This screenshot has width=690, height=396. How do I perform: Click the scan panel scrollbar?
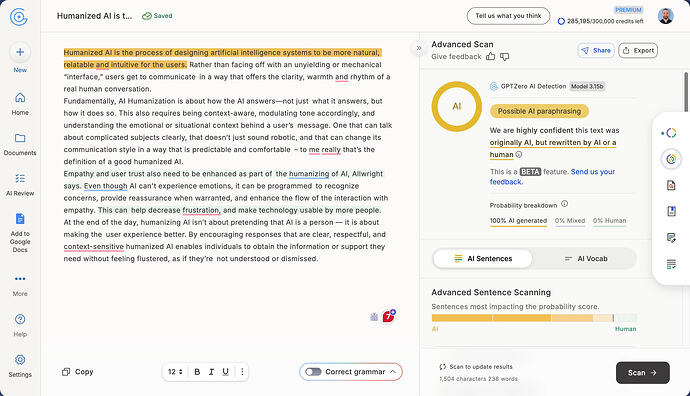pyautogui.click(x=686, y=92)
